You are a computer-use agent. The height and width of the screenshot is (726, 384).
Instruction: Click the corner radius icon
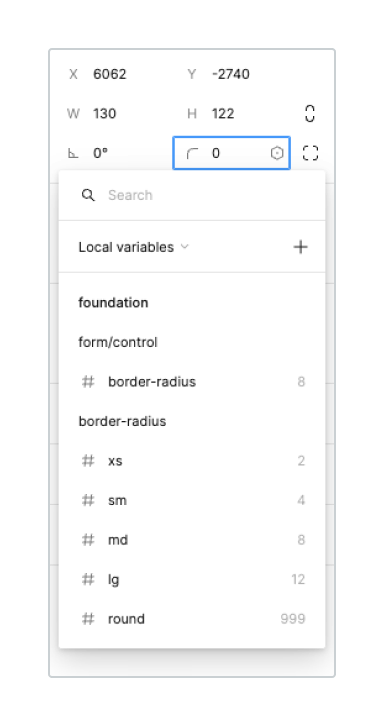(x=192, y=153)
